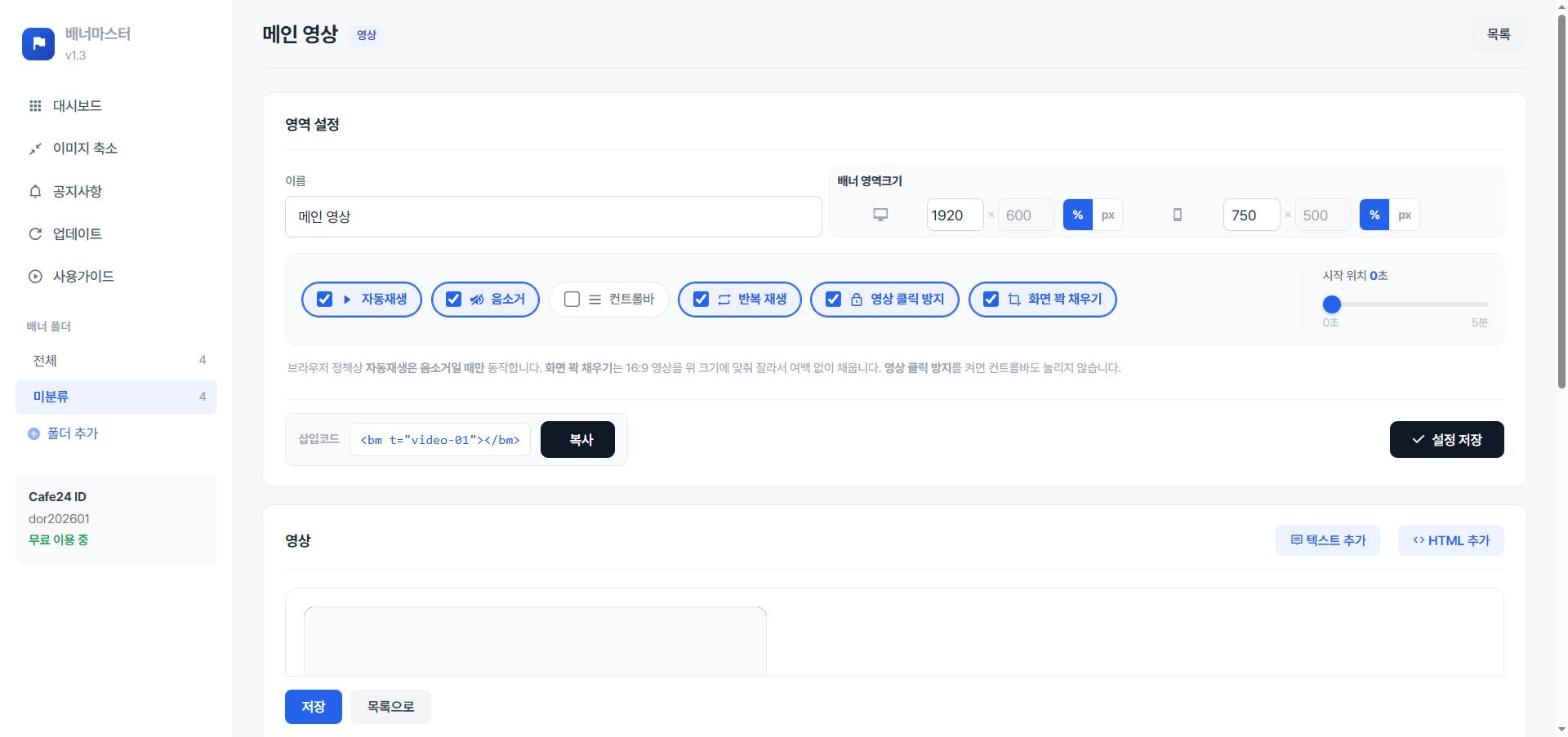This screenshot has width=1568, height=737.
Task: Click the HTML 추가 button
Action: [x=1451, y=541]
